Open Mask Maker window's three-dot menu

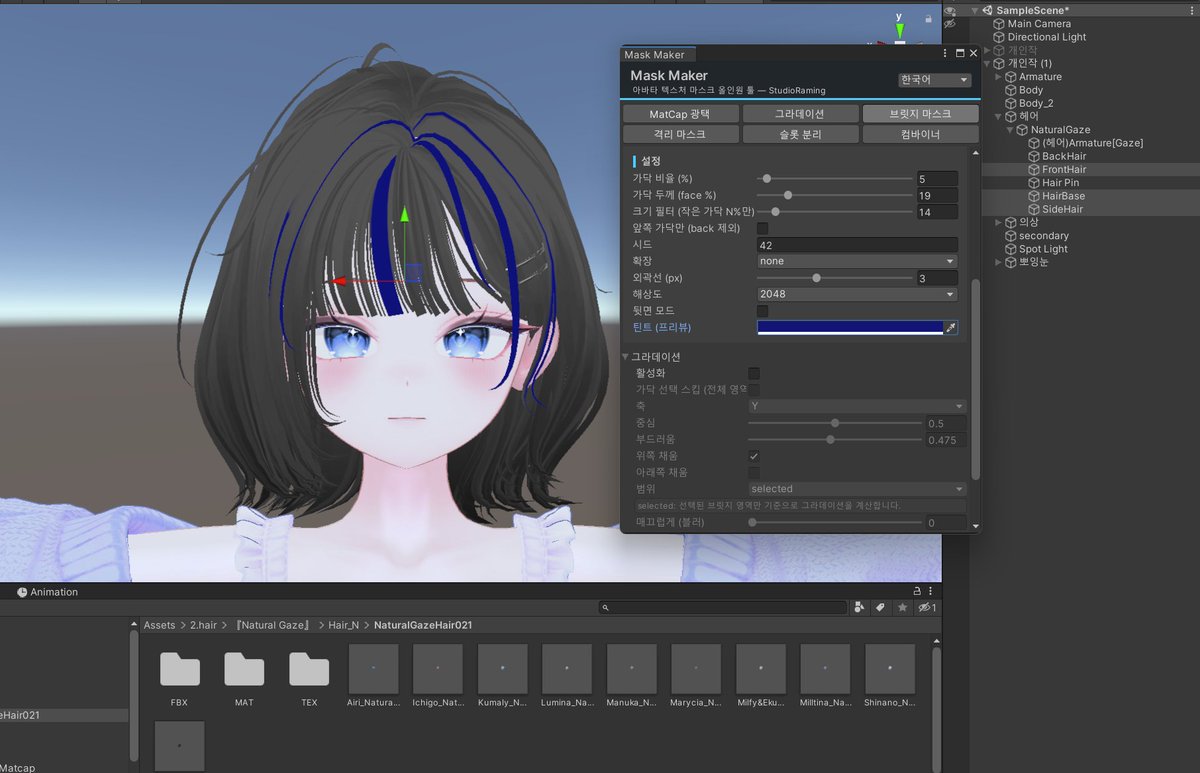coord(945,54)
